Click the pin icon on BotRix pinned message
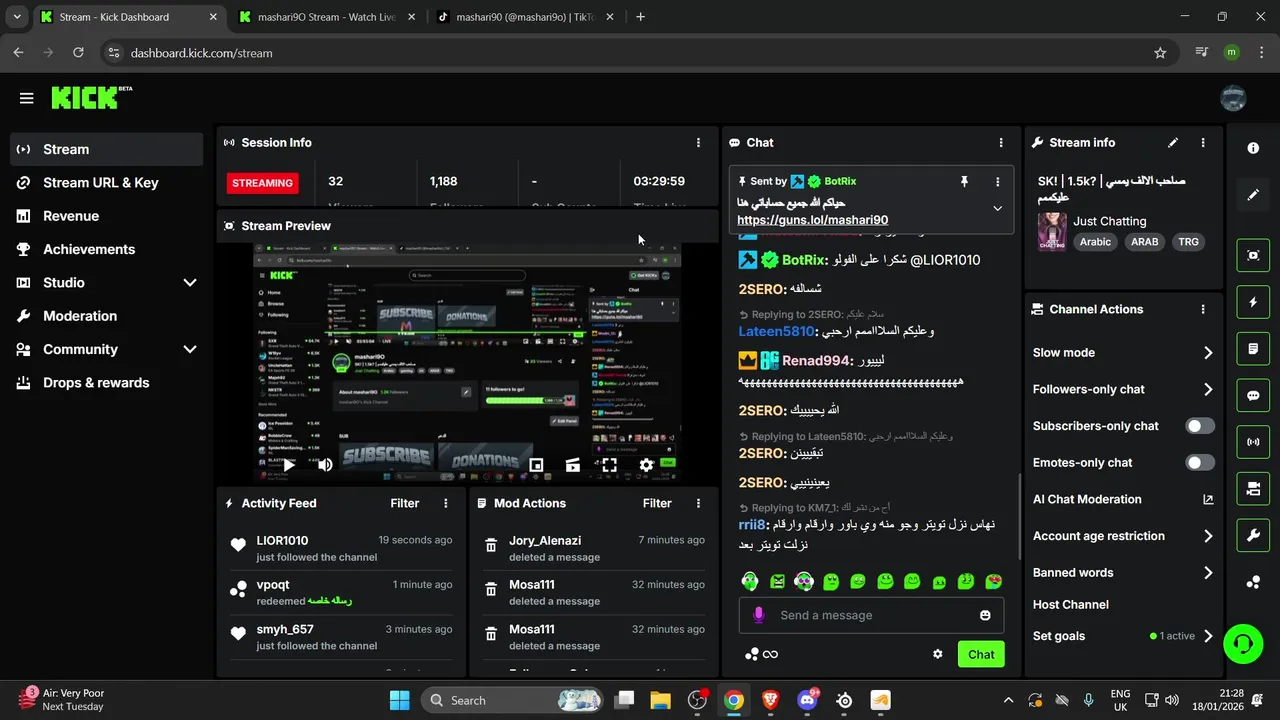The image size is (1280, 720). 964,181
